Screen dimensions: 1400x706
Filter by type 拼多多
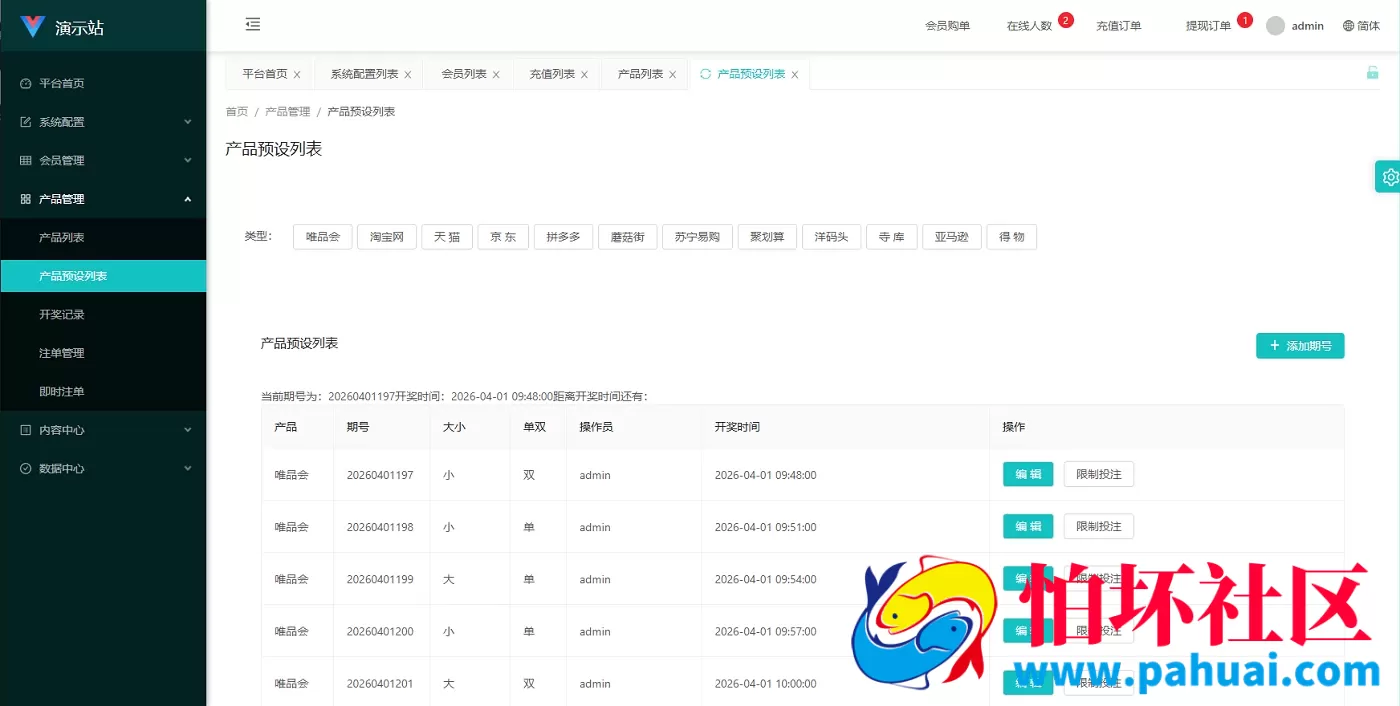pos(563,237)
